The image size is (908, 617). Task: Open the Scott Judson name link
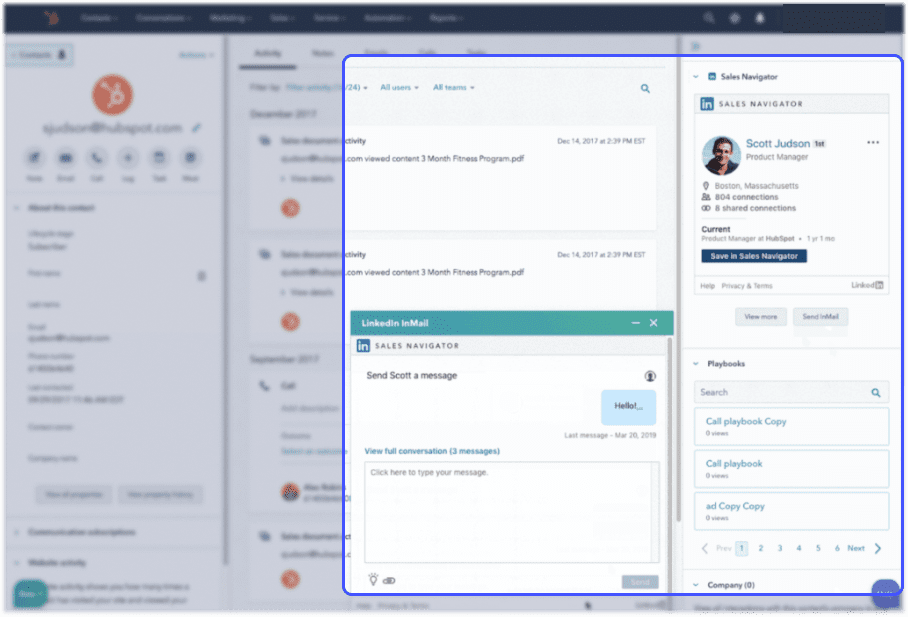click(x=777, y=143)
